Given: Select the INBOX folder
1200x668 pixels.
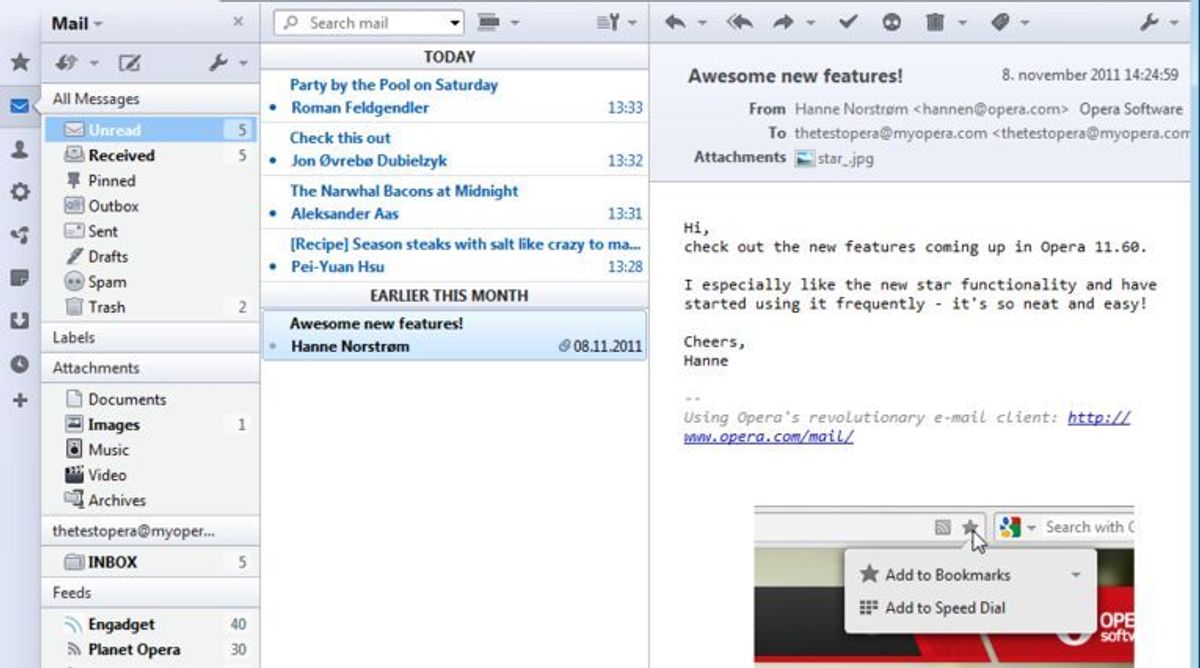Looking at the screenshot, I should (151, 562).
